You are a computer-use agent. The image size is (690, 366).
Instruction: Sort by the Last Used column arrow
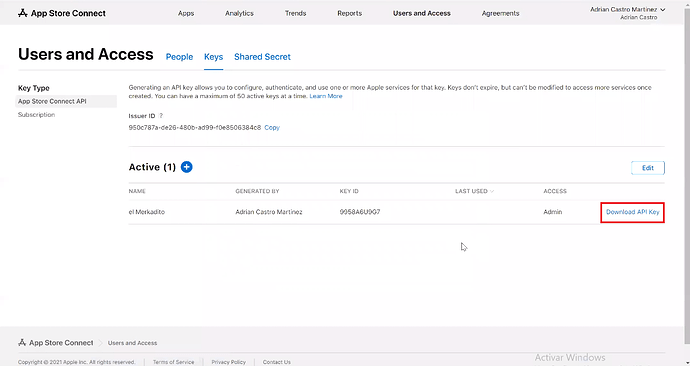[x=492, y=191]
